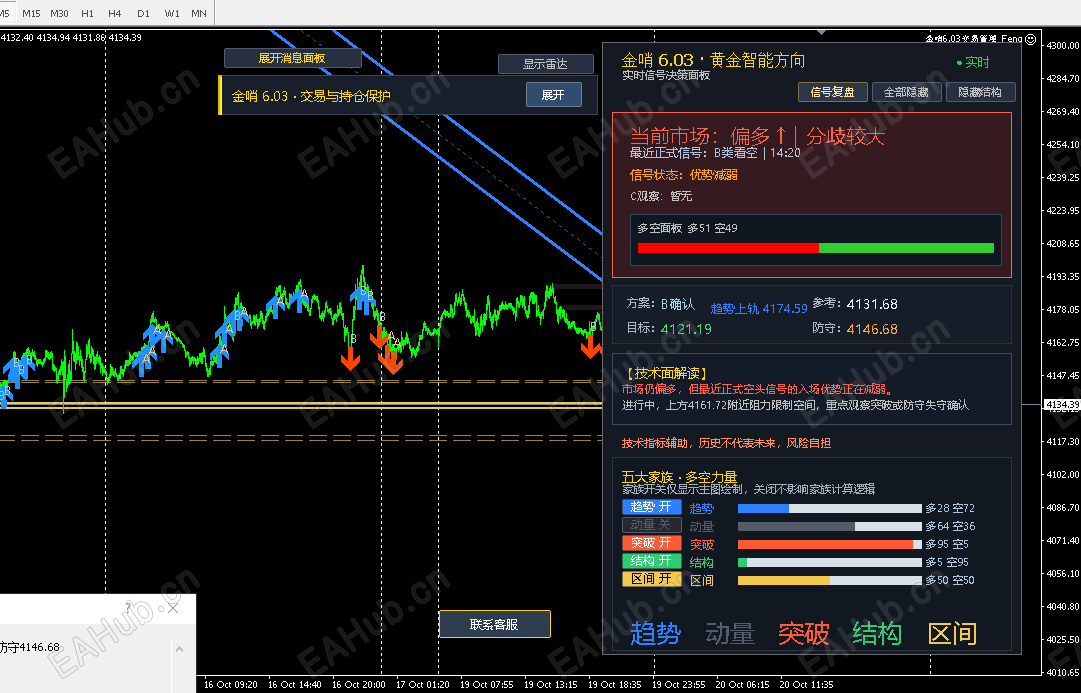This screenshot has height=693, width=1081.
Task: Click the large green 结构 footer label
Action: click(877, 634)
